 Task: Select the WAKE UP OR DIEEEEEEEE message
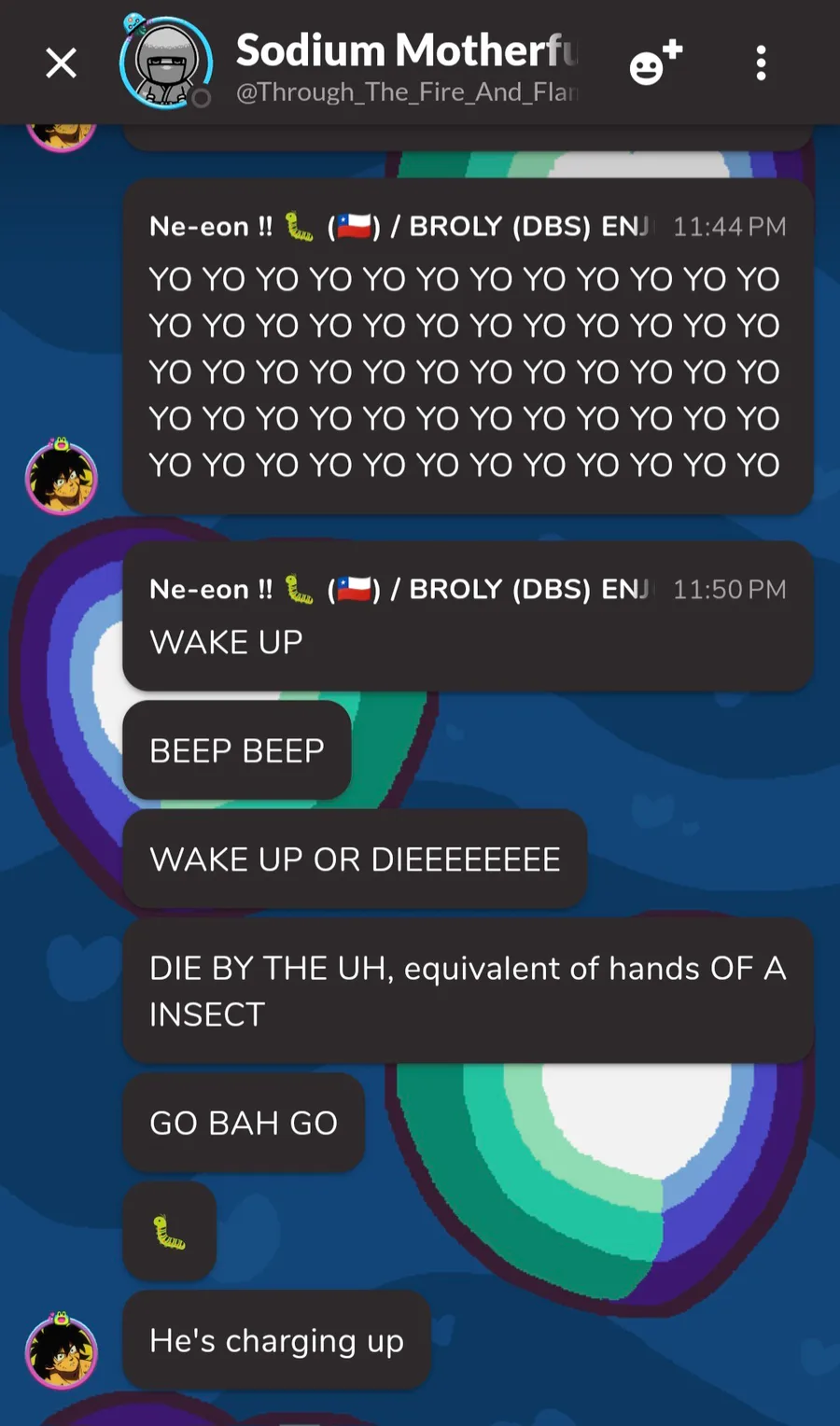[x=355, y=859]
